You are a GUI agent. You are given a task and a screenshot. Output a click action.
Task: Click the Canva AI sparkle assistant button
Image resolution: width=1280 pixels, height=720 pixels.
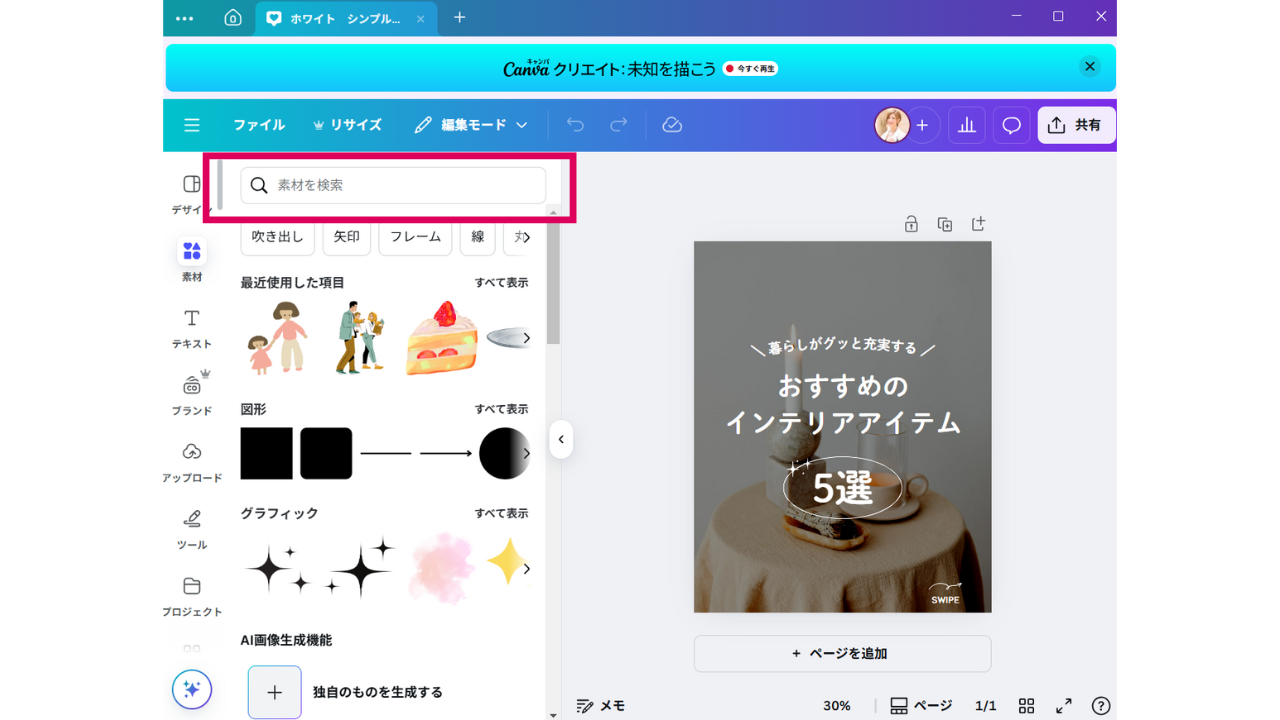192,689
